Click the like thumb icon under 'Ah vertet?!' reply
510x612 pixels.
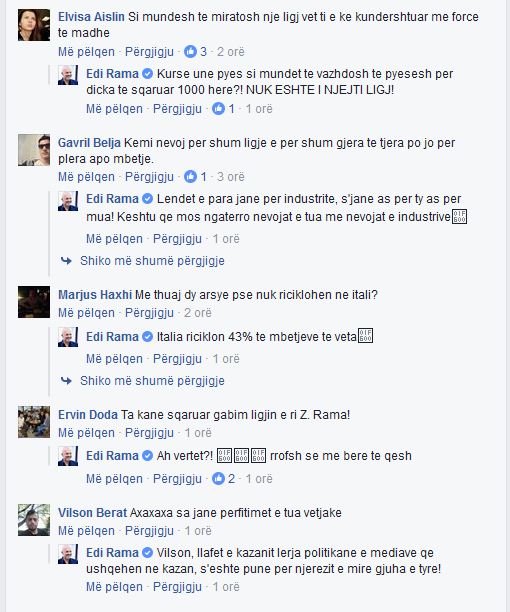[219, 479]
